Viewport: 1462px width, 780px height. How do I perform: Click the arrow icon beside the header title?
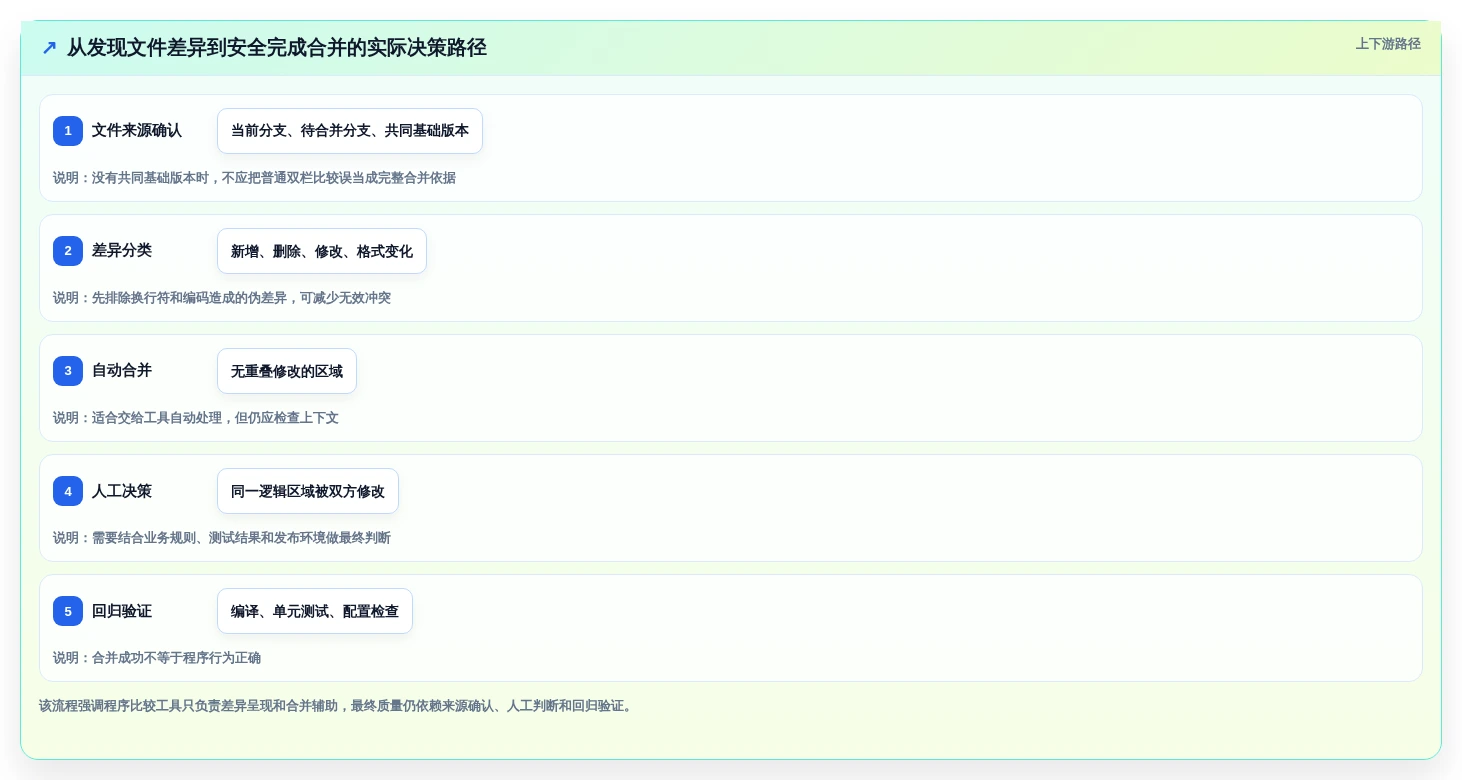point(49,48)
